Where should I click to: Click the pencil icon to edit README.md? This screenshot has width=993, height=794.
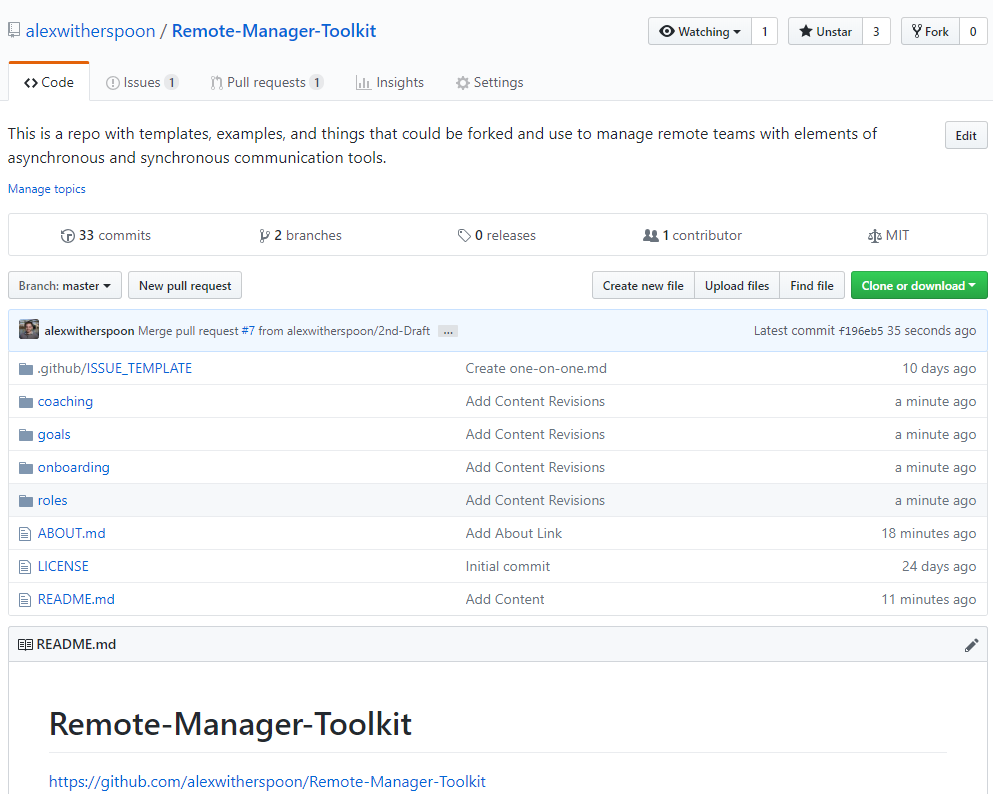click(971, 645)
